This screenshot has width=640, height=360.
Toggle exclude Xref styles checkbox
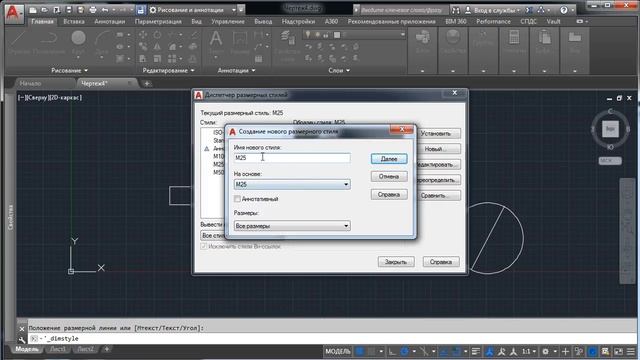[203, 246]
